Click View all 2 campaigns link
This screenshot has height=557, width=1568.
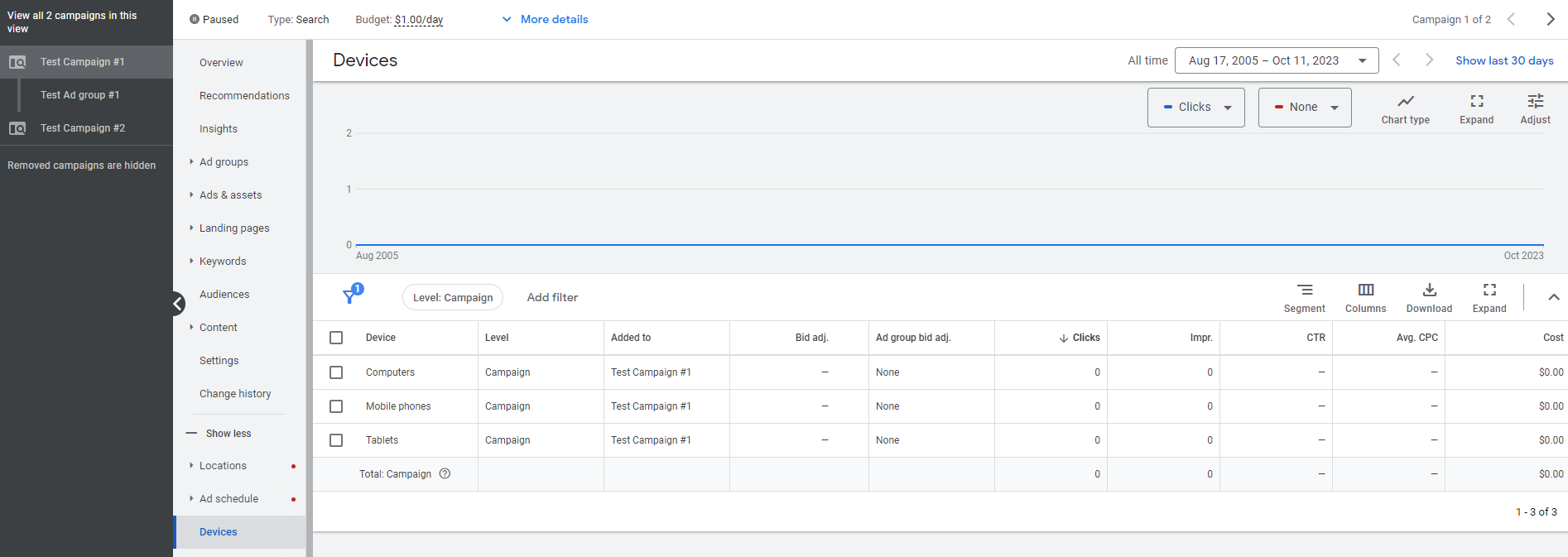[72, 22]
